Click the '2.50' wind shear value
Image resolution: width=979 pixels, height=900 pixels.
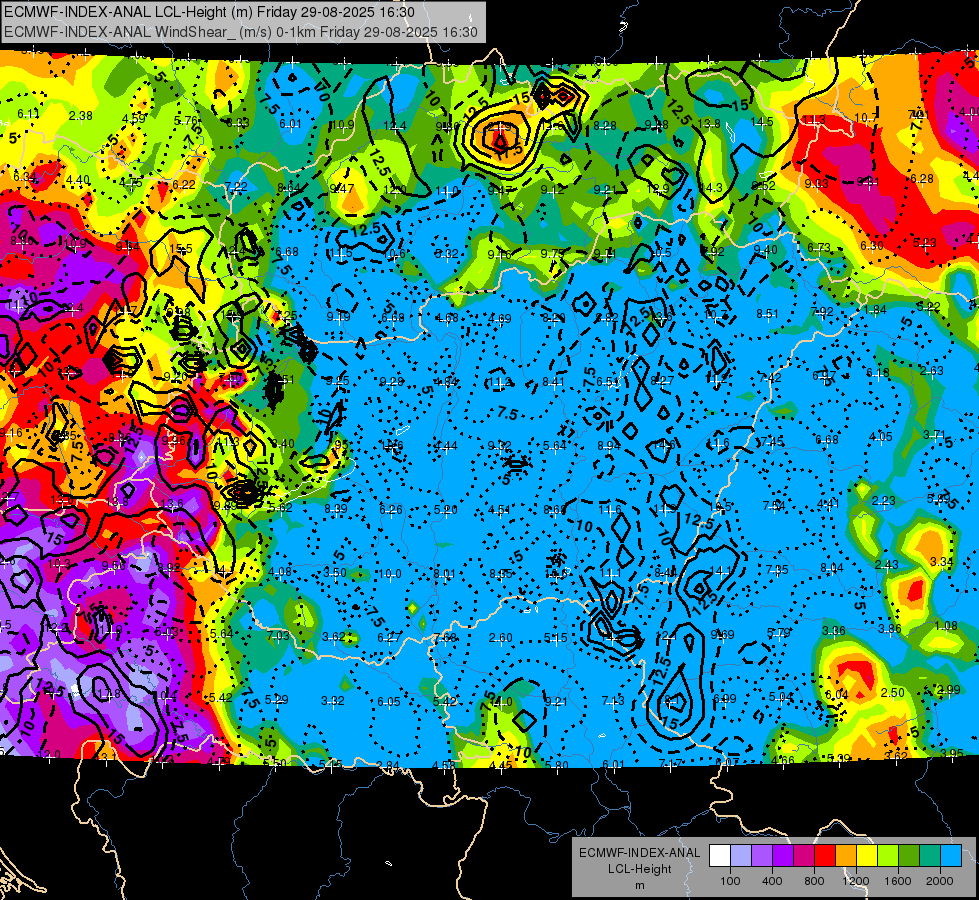click(892, 693)
